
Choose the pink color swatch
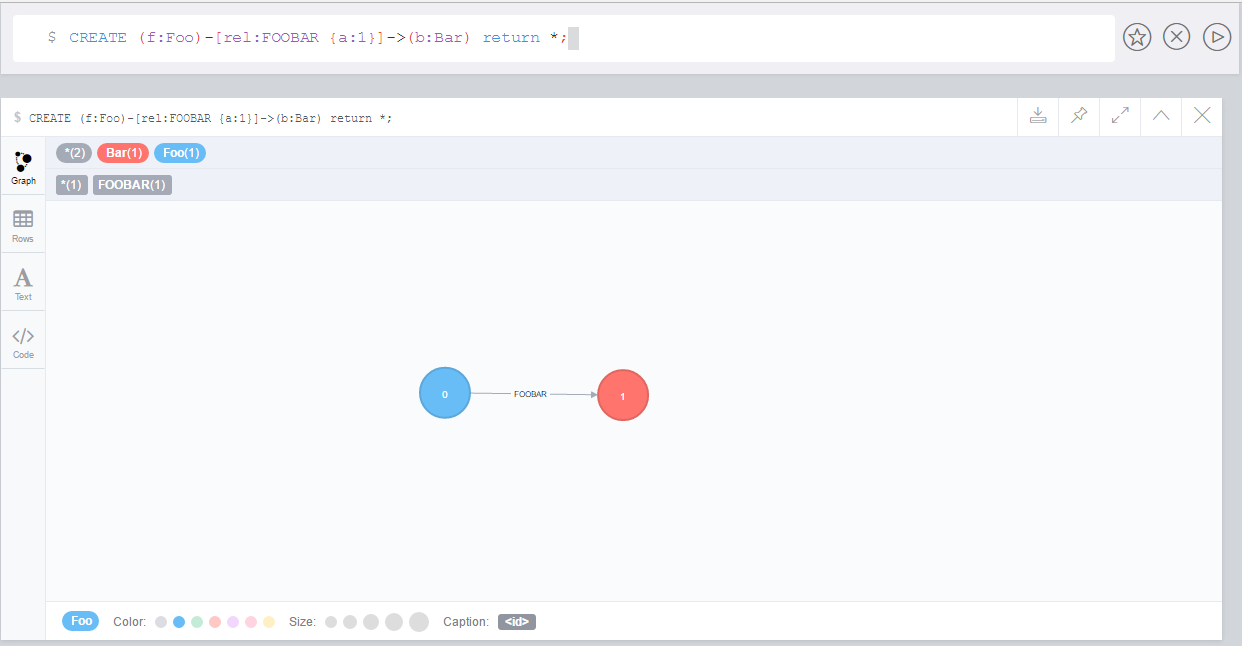[x=251, y=622]
